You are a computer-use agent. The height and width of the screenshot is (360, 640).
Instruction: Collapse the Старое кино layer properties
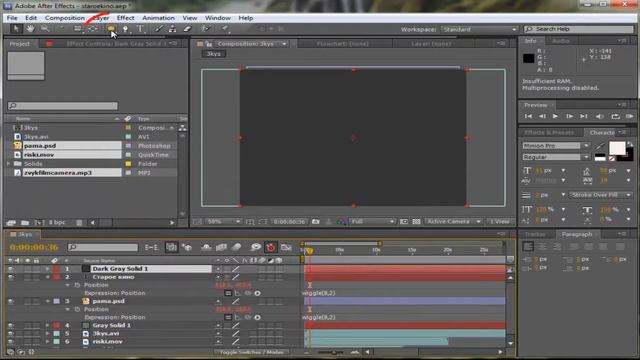[x=47, y=277]
